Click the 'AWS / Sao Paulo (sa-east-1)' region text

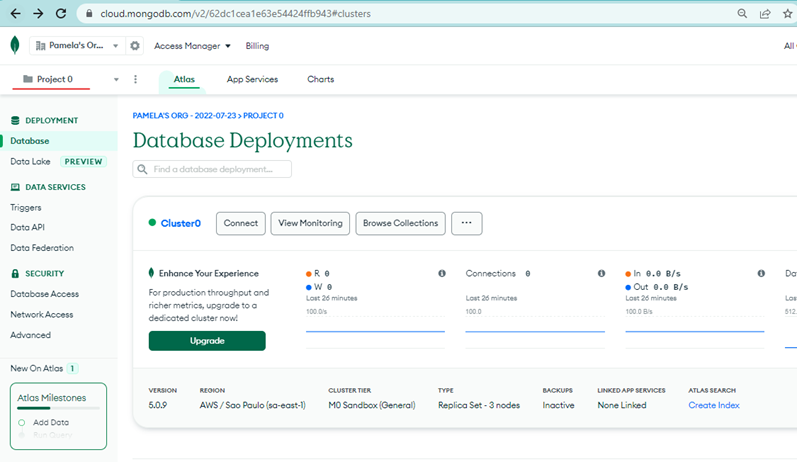tap(253, 405)
